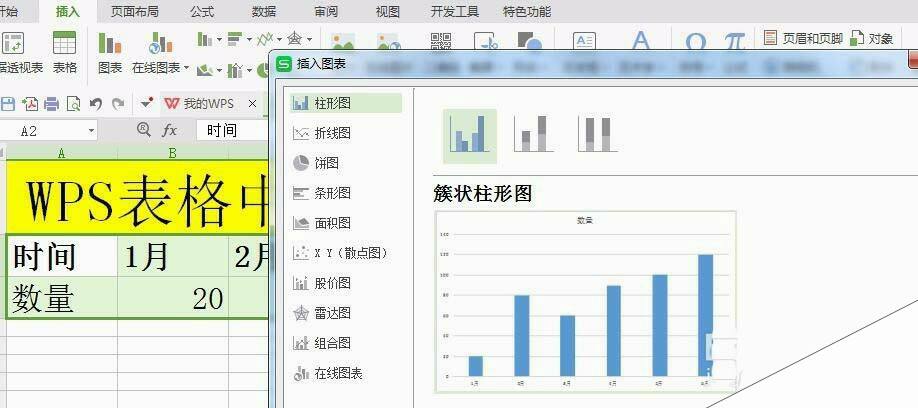Insert a stock chart from ribbon mini-icon
918x408 pixels.
click(x=235, y=70)
